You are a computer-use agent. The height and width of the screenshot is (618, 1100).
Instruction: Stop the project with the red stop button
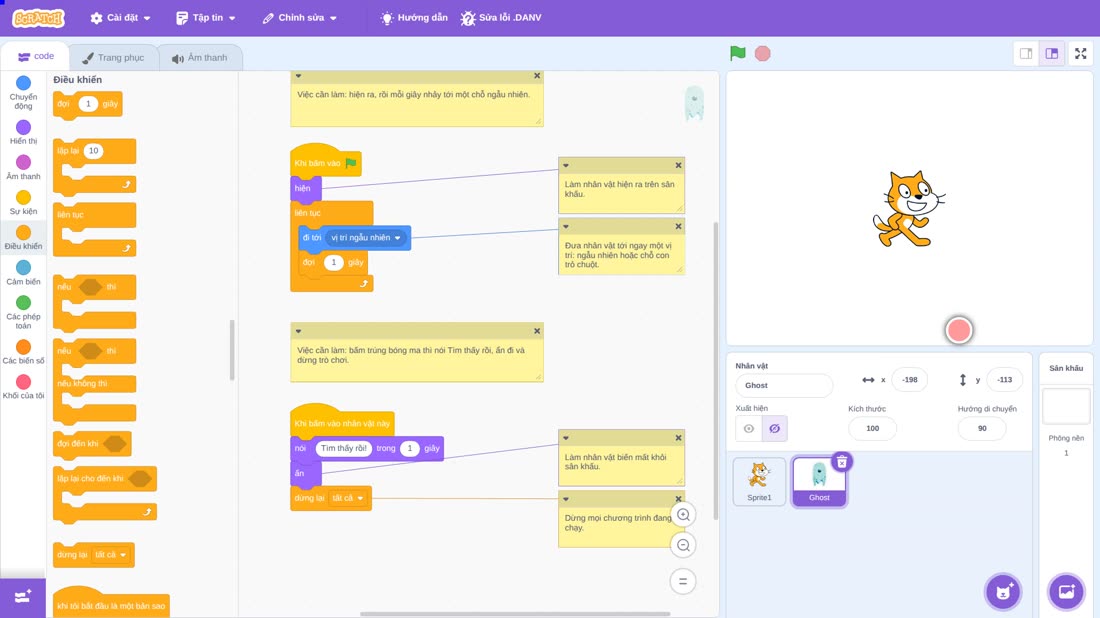pos(763,53)
